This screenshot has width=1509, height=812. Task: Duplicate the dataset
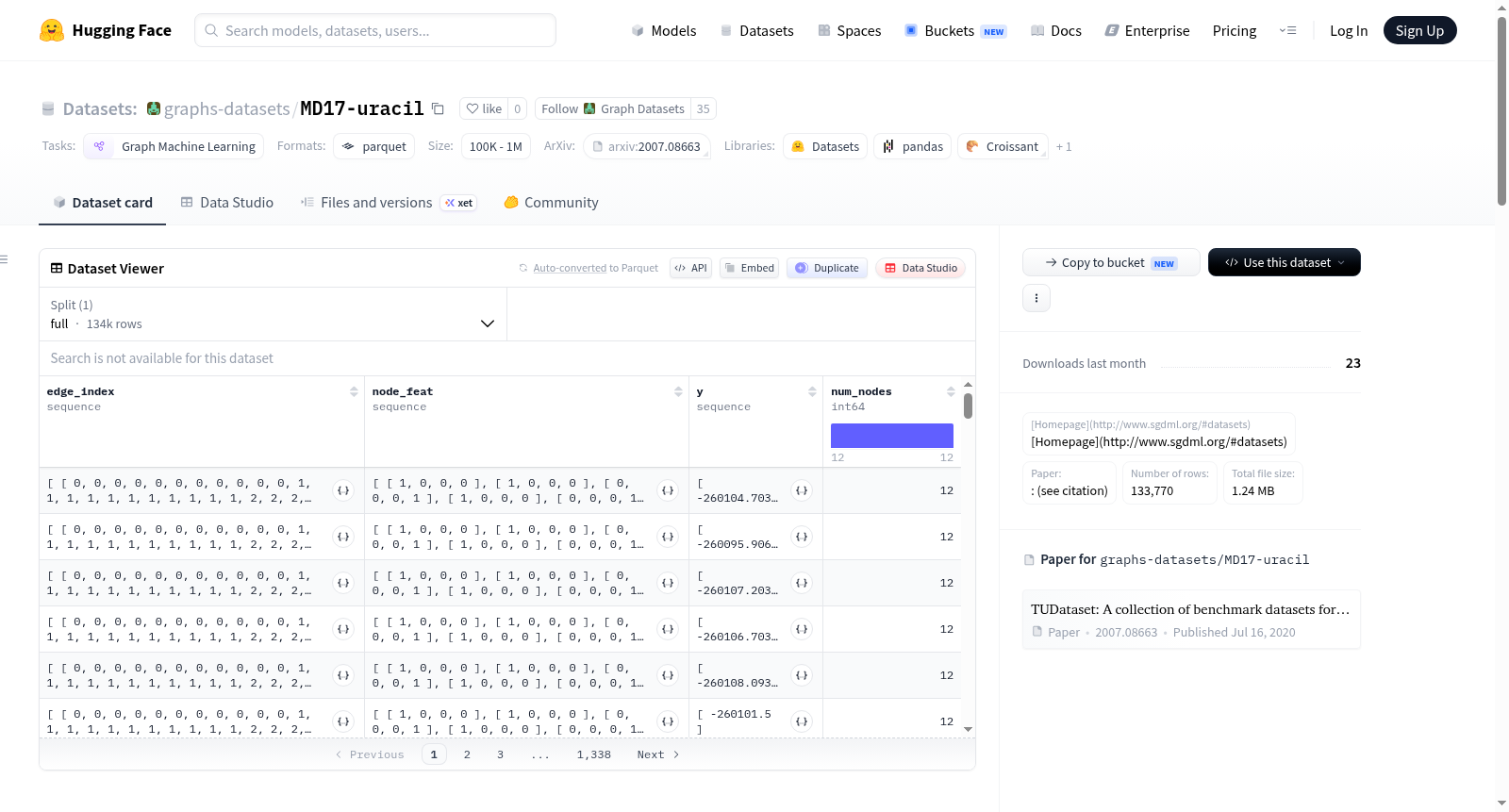tap(827, 268)
